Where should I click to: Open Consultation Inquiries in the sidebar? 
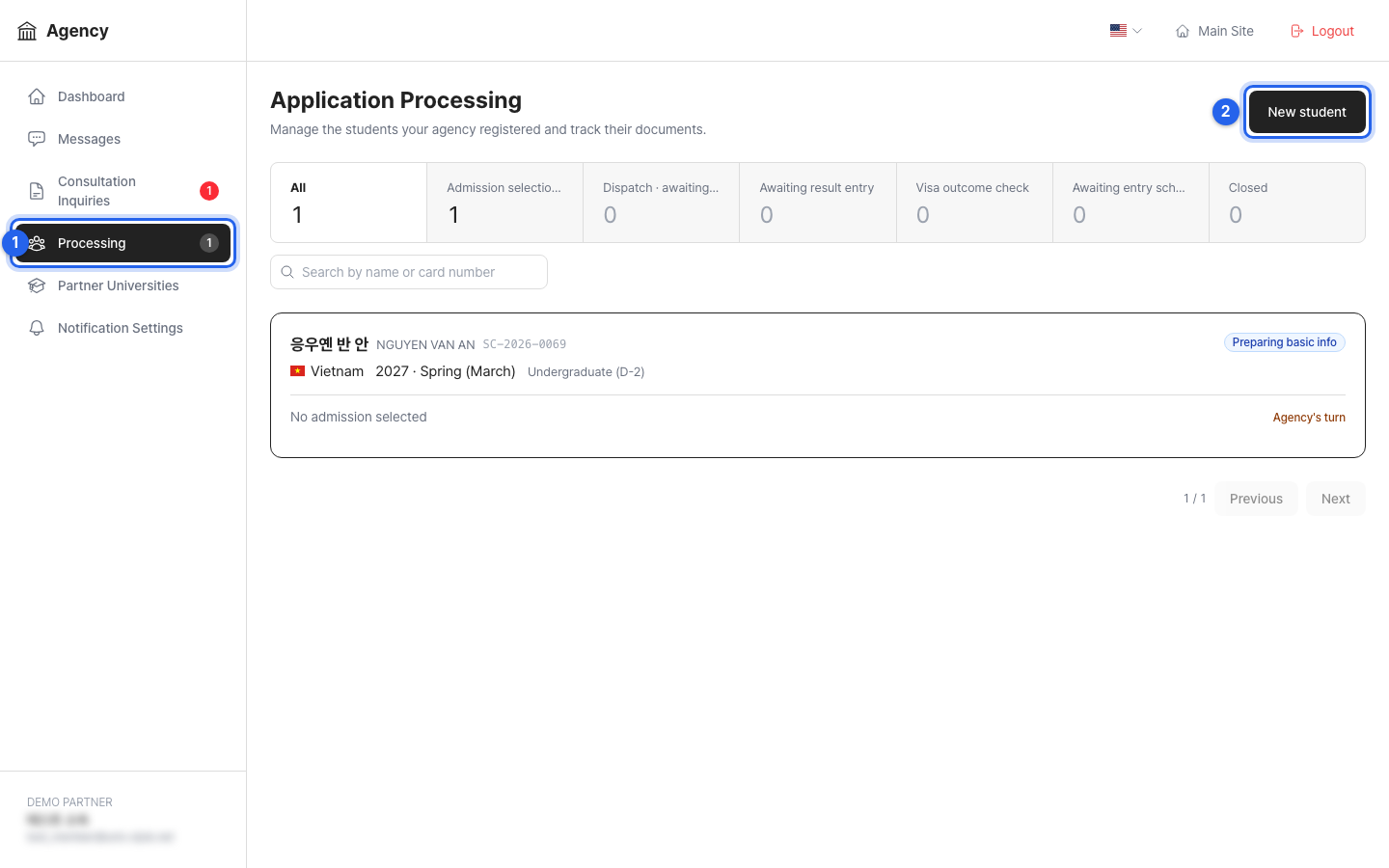pyautogui.click(x=123, y=191)
